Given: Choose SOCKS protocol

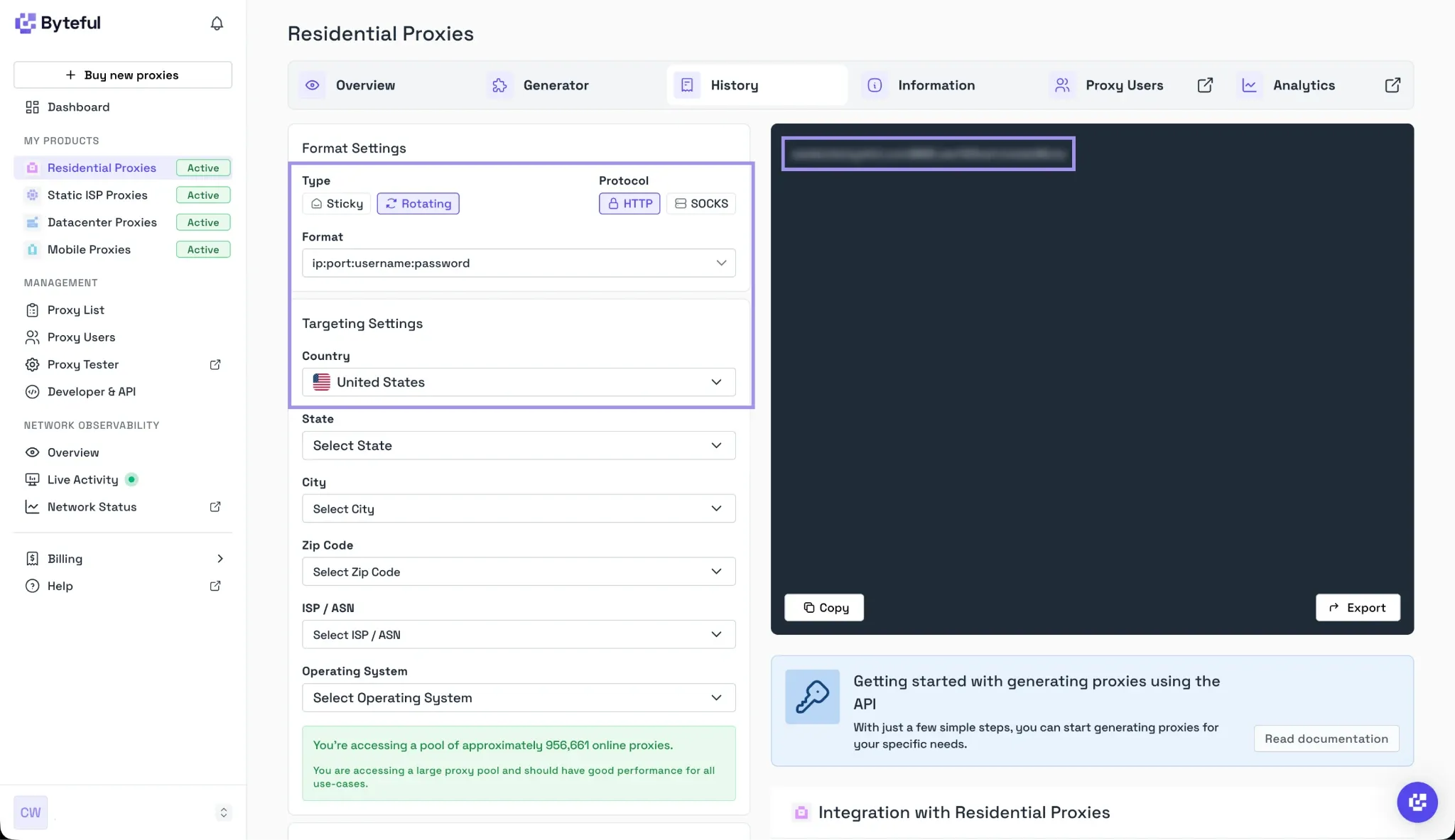Looking at the screenshot, I should click(701, 204).
